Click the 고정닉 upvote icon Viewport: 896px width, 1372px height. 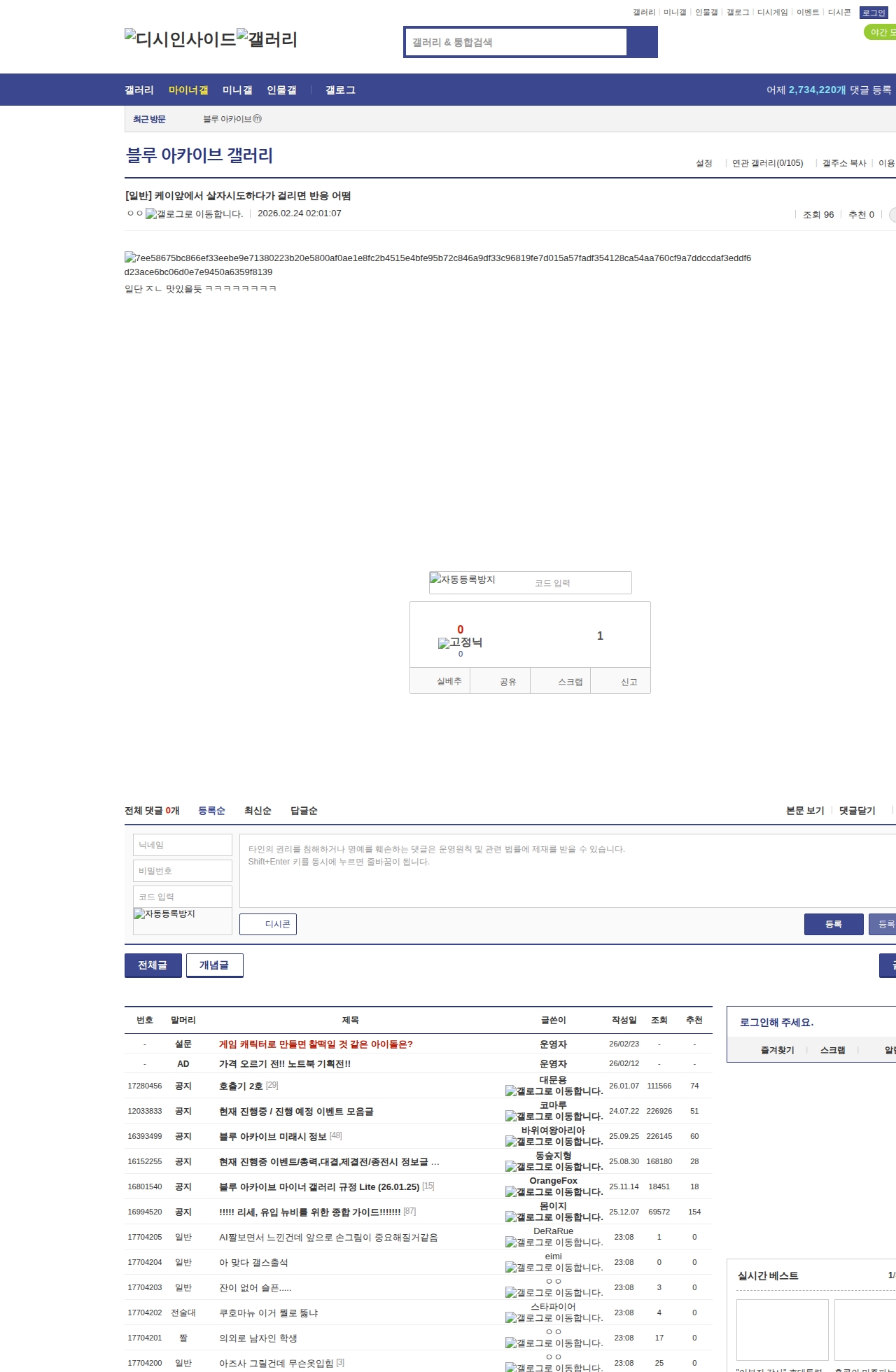[460, 643]
